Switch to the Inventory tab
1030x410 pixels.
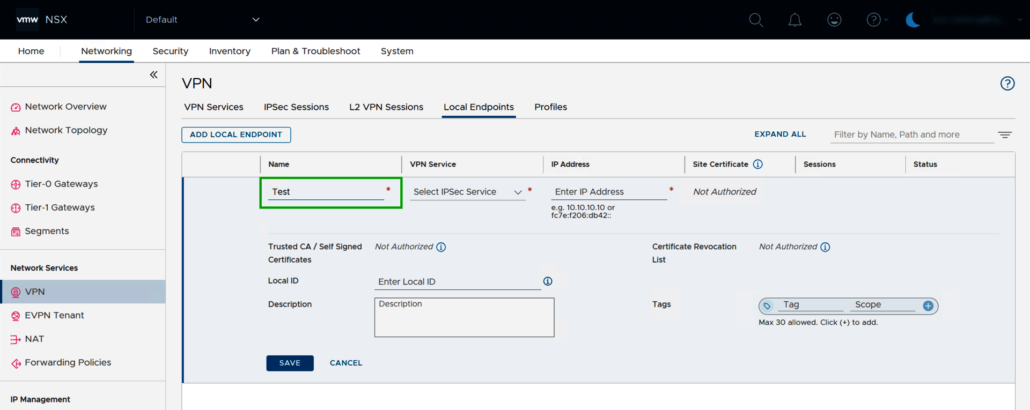click(x=230, y=51)
